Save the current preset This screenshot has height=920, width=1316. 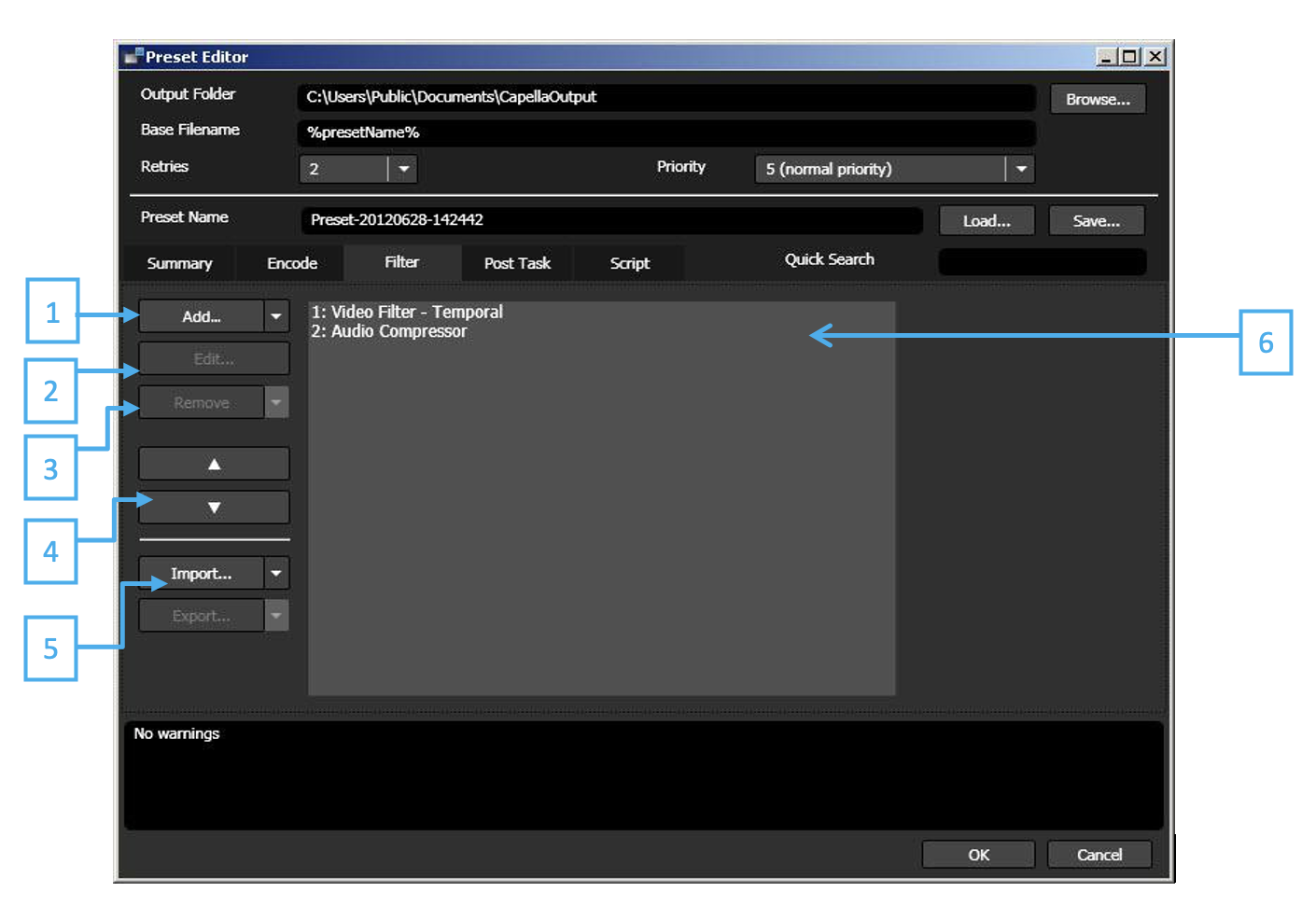(x=1096, y=220)
